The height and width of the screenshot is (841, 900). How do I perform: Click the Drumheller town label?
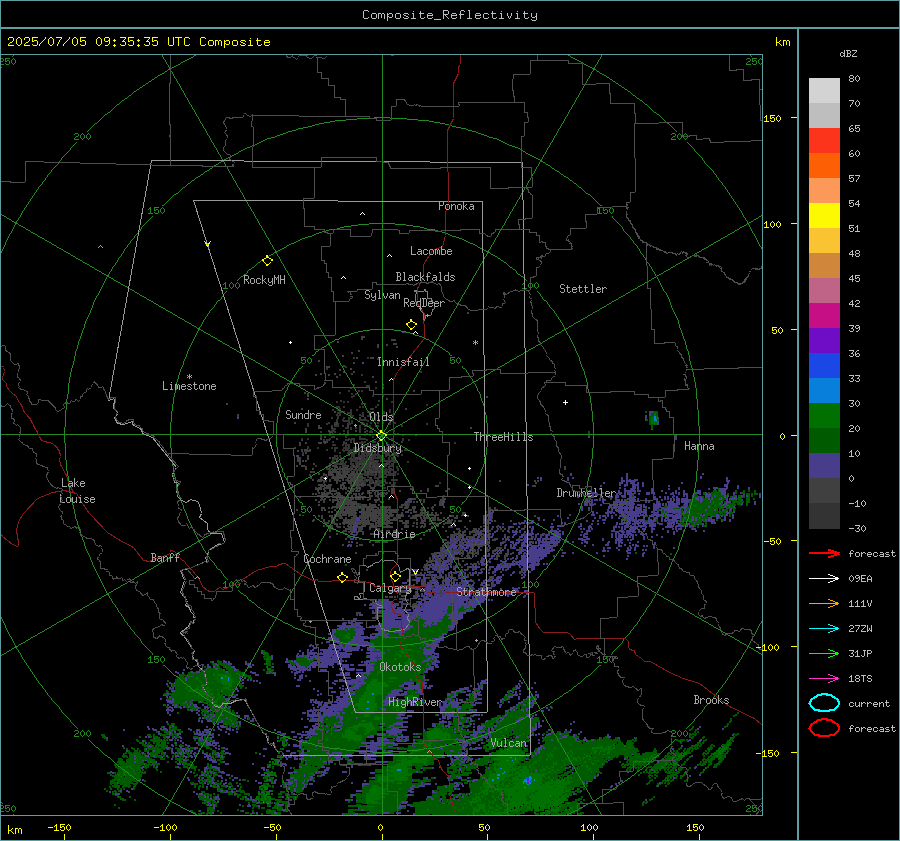(x=586, y=493)
